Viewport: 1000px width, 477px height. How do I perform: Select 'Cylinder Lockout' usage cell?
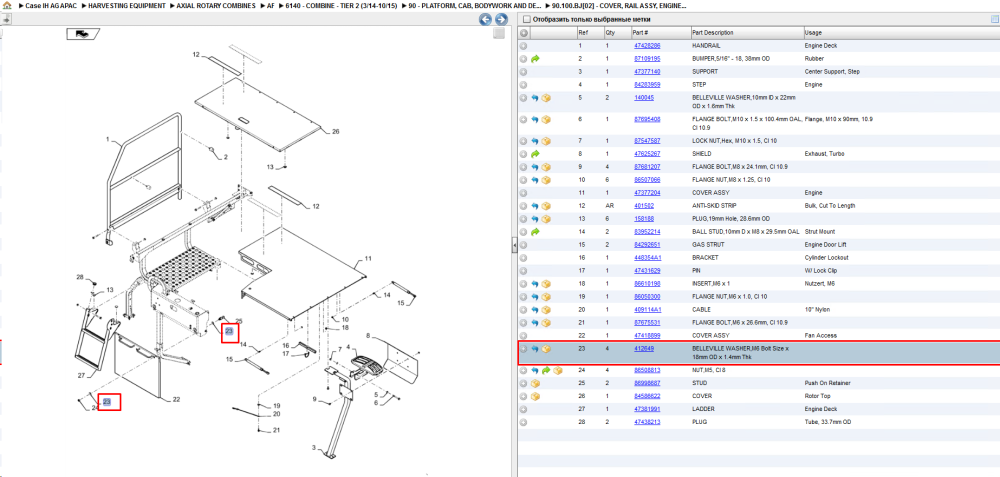tap(825, 258)
